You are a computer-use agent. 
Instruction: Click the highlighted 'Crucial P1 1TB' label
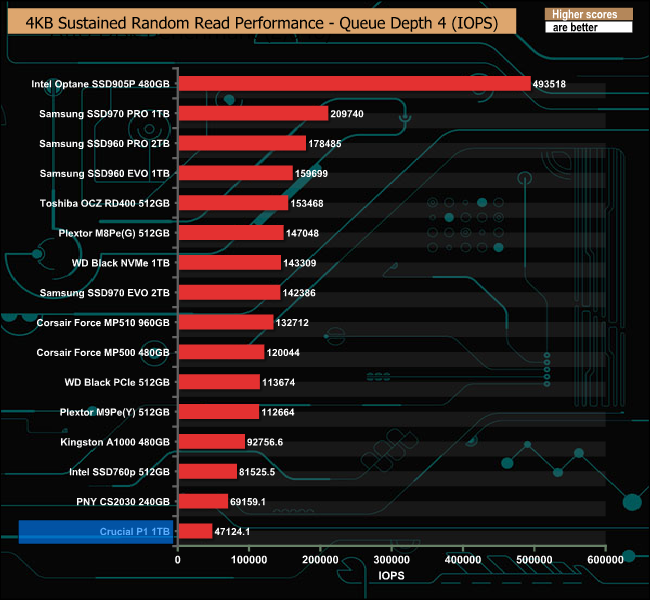pos(134,532)
